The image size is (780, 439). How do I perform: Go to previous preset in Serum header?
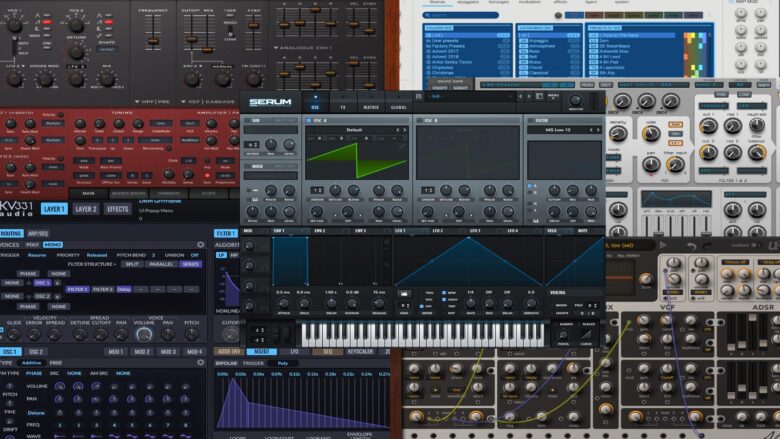click(520, 96)
